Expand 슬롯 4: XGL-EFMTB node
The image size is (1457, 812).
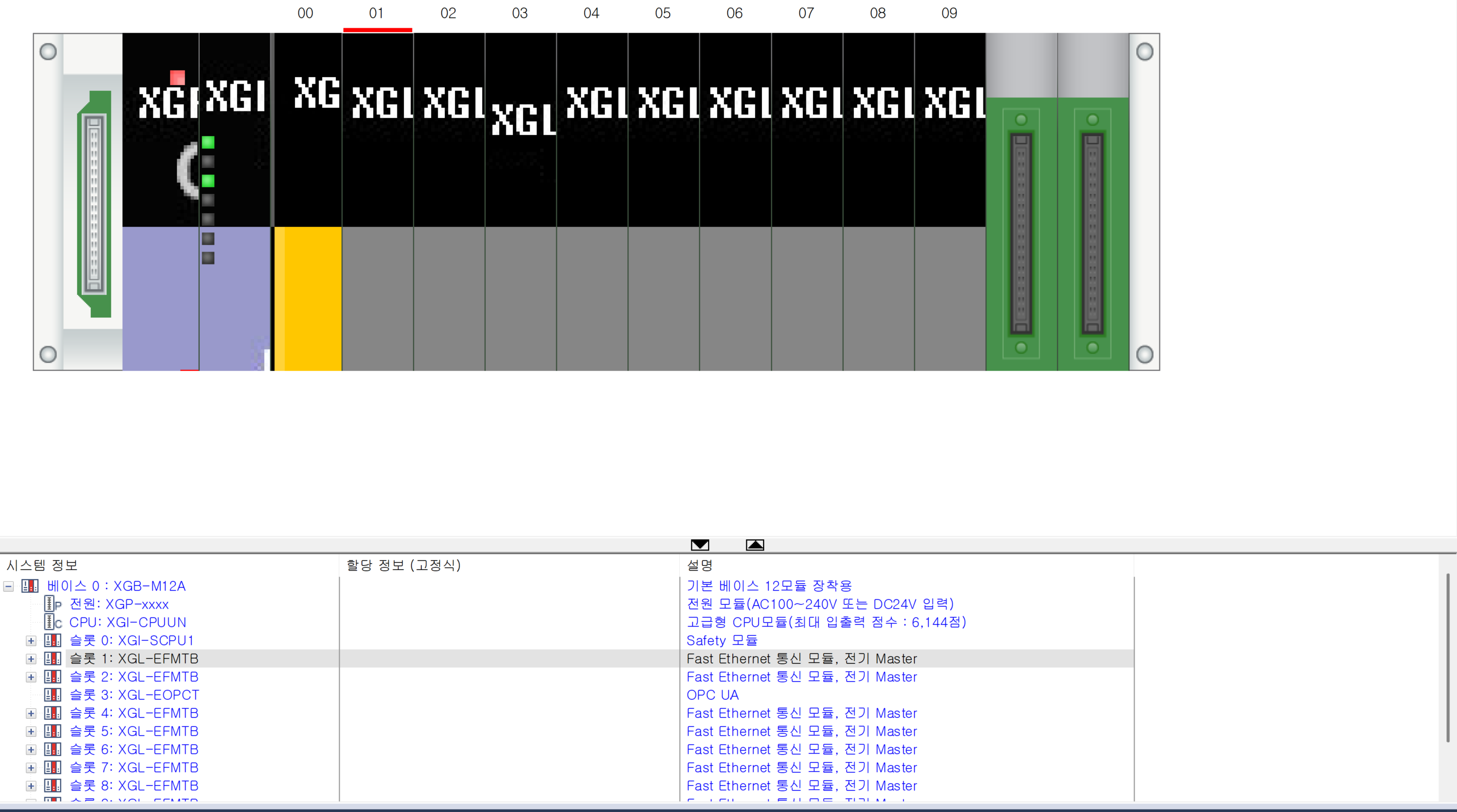31,713
